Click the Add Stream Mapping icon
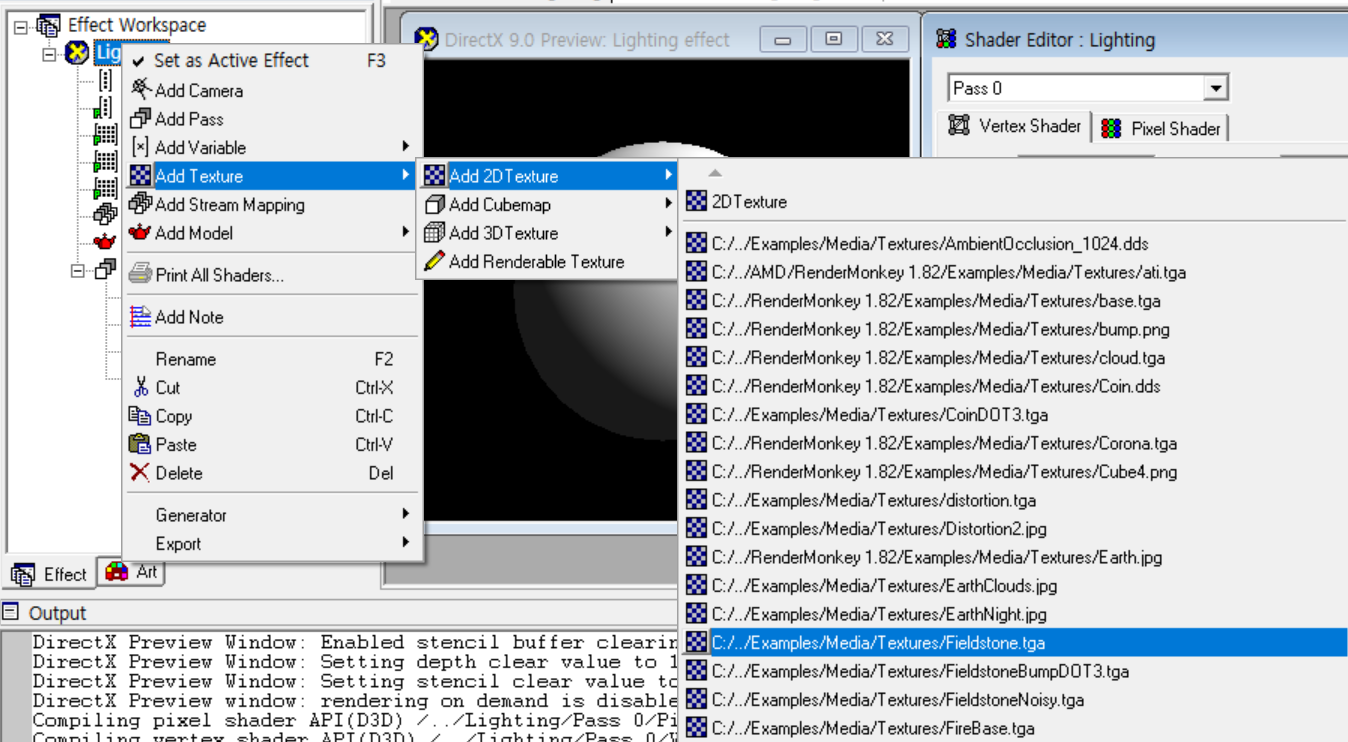Screen dimensions: 1348x742 click(x=141, y=204)
